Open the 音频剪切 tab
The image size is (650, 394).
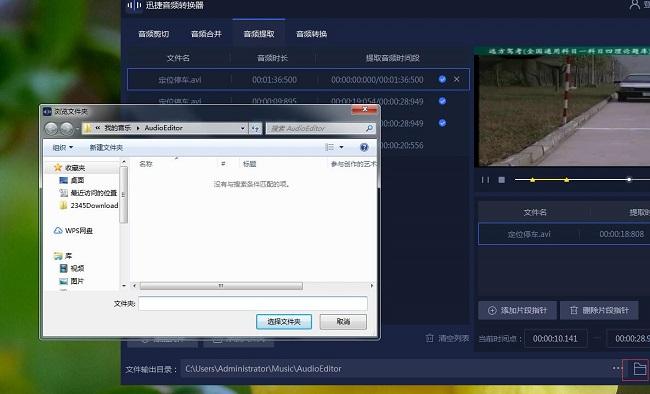point(153,34)
